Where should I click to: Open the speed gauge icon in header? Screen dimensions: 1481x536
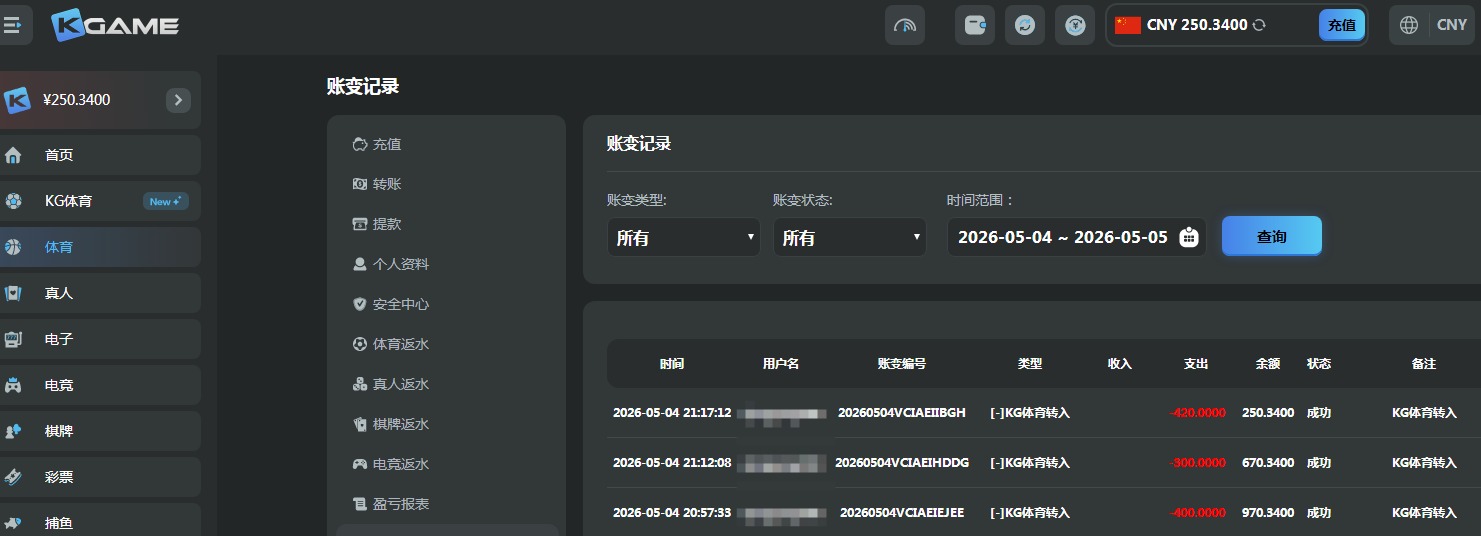pyautogui.click(x=905, y=25)
